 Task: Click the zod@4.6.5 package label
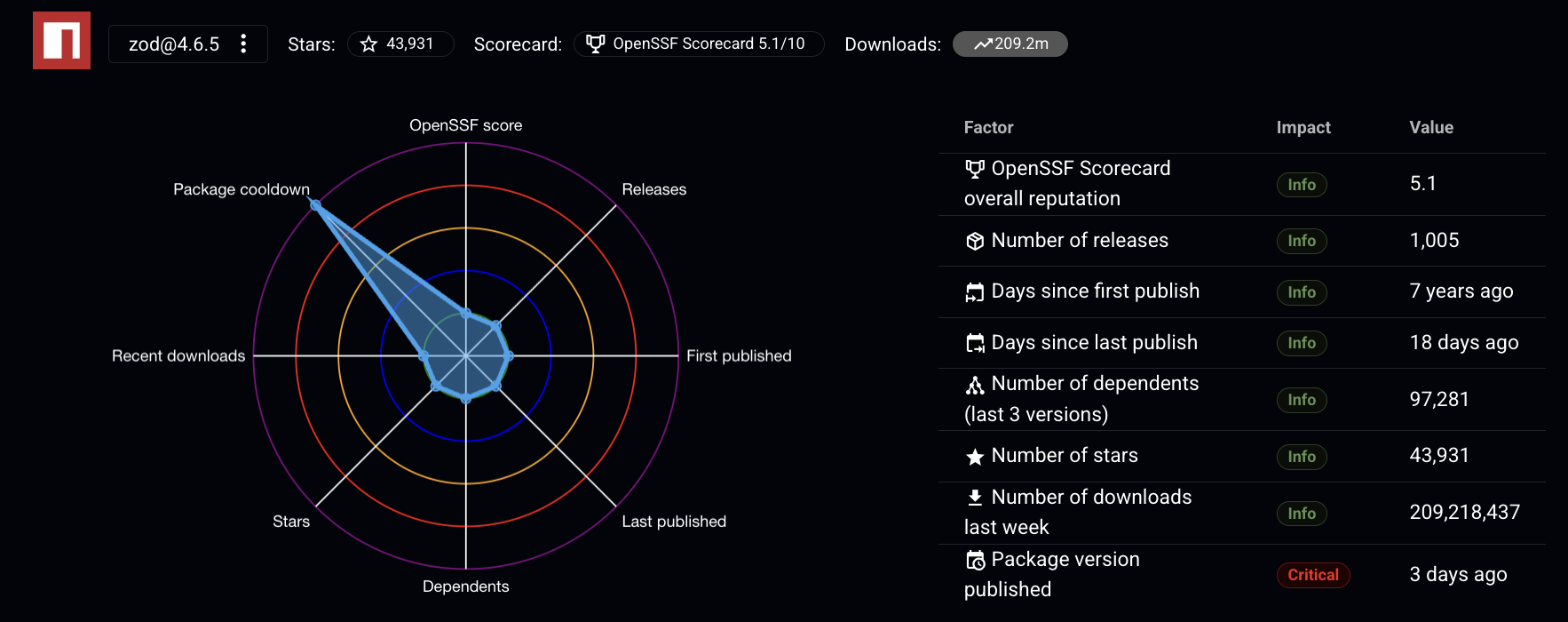point(174,44)
